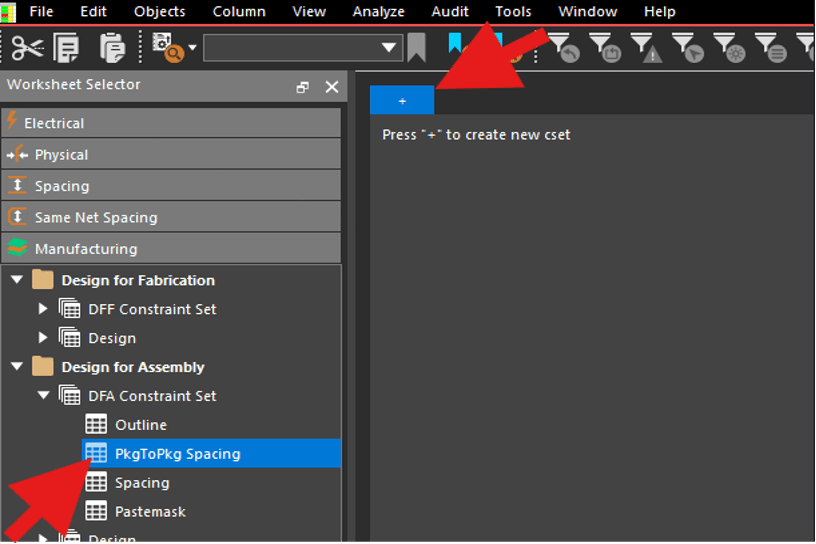Click the filter with cursor arrow icon
The image size is (816, 544).
pyautogui.click(x=688, y=48)
